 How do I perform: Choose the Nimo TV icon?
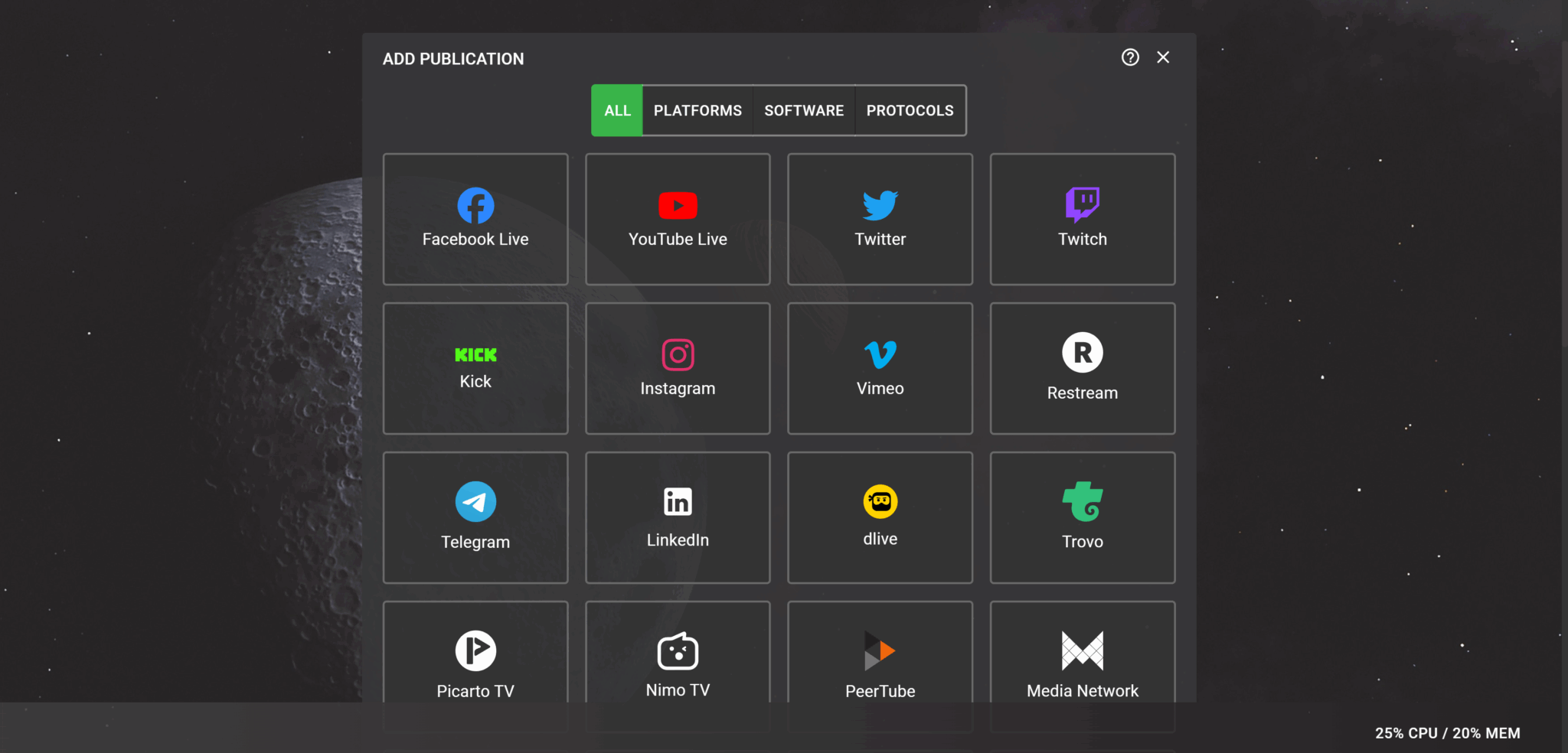[678, 650]
